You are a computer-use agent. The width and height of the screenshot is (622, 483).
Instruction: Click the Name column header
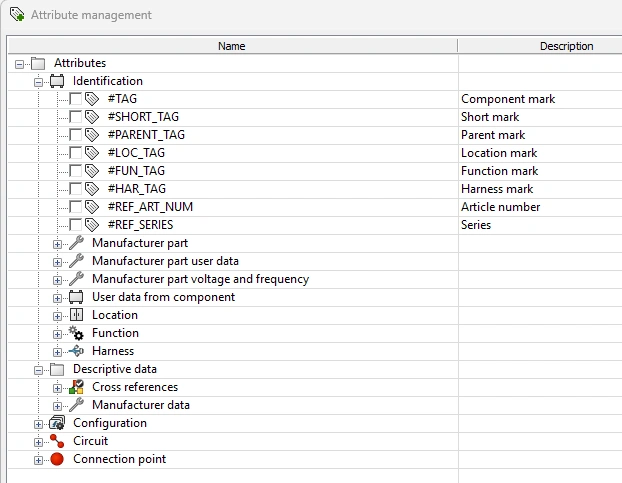(232, 46)
